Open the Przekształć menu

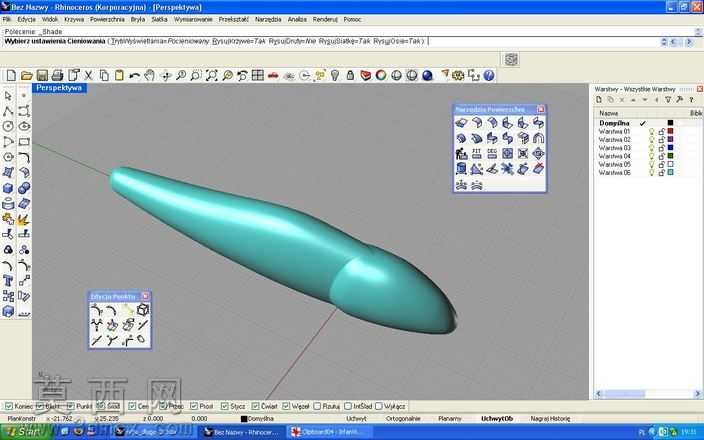coord(233,19)
